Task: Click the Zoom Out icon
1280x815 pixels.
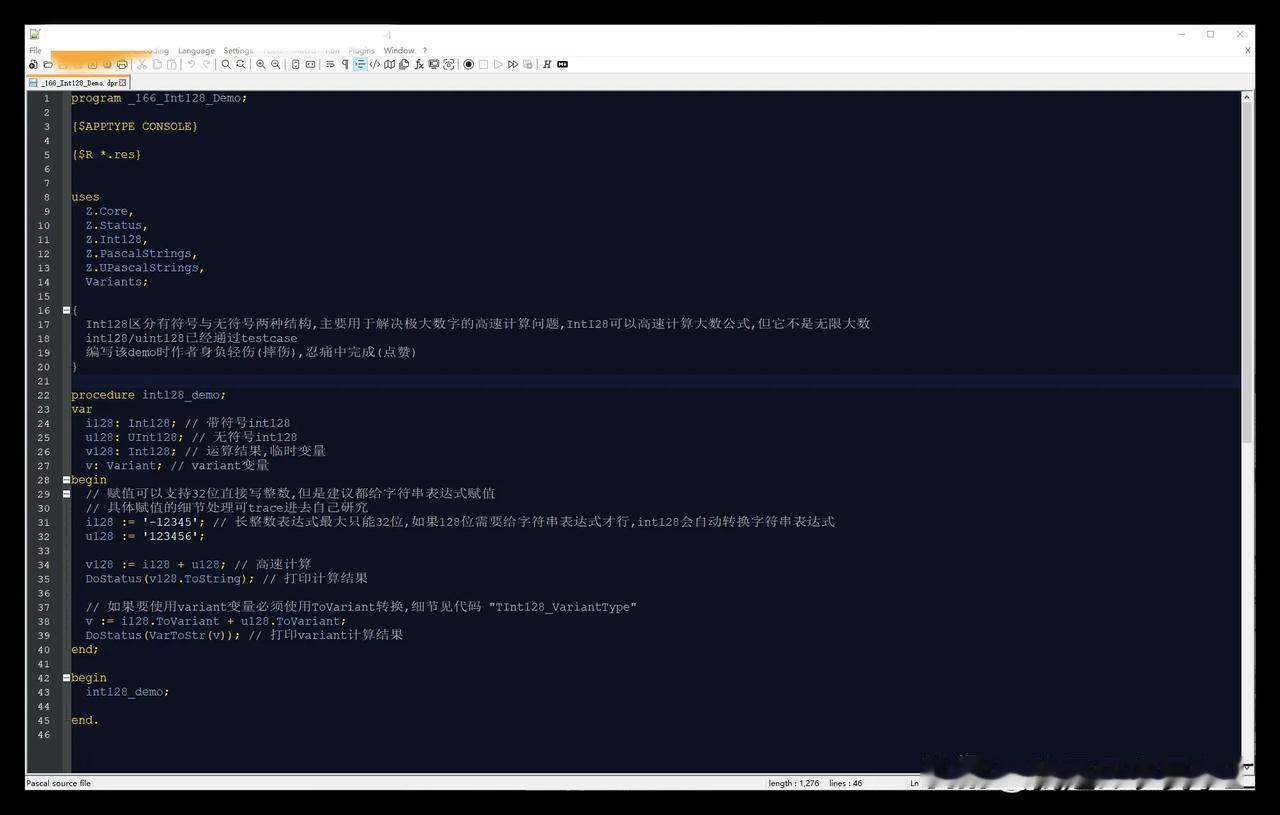Action: [276, 64]
